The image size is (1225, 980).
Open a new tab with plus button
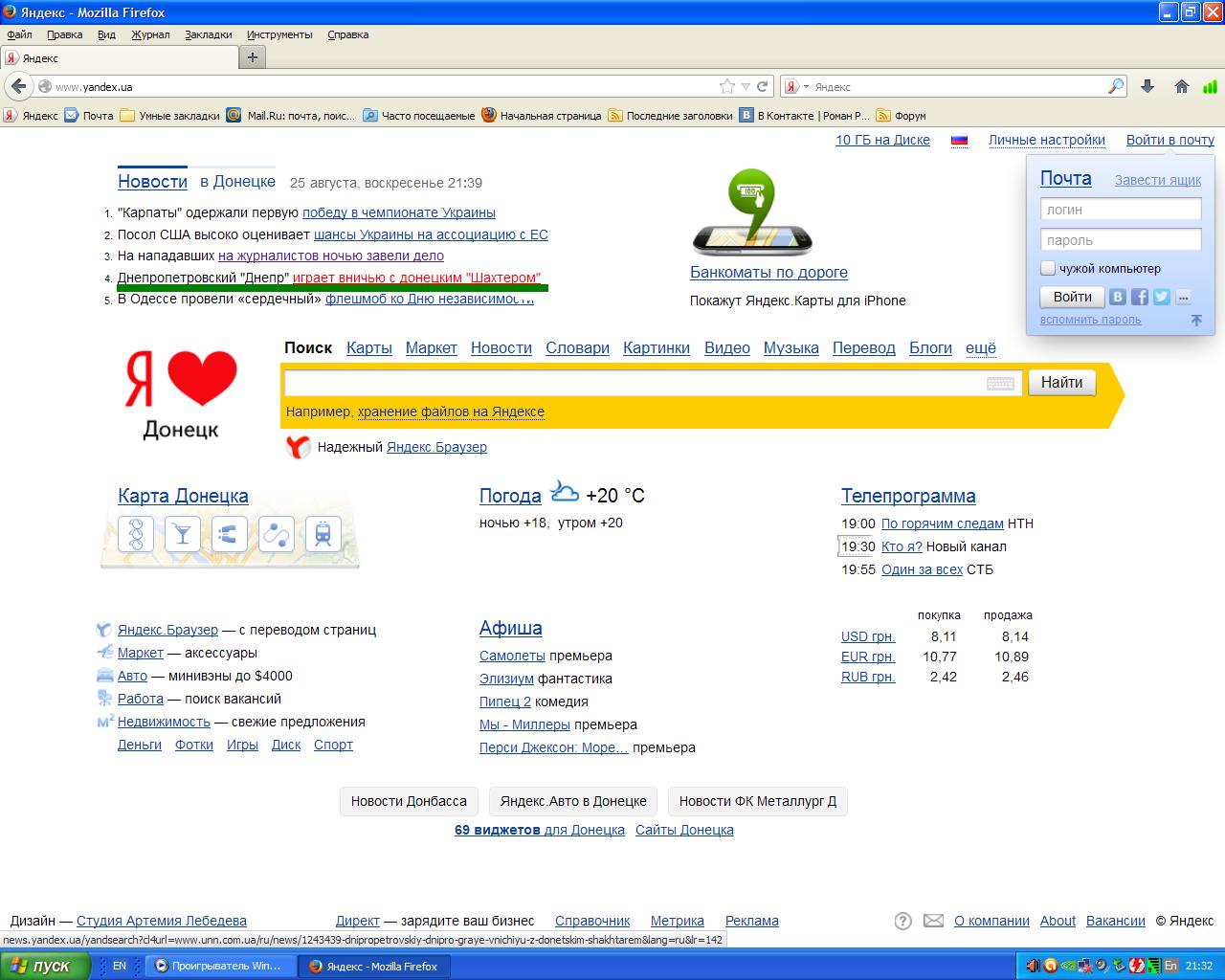click(253, 57)
